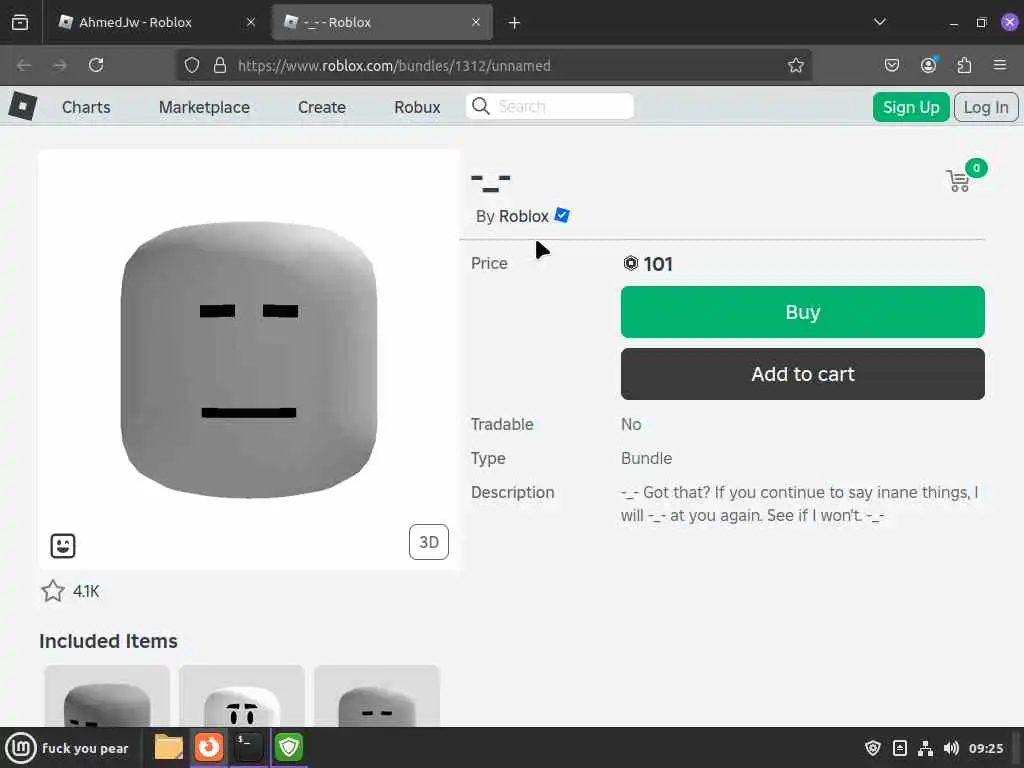
Task: Open the tray notes/clipboard icon
Action: [899, 748]
